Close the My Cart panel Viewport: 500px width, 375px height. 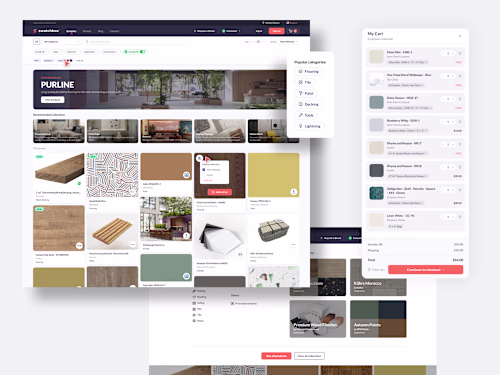(460, 36)
